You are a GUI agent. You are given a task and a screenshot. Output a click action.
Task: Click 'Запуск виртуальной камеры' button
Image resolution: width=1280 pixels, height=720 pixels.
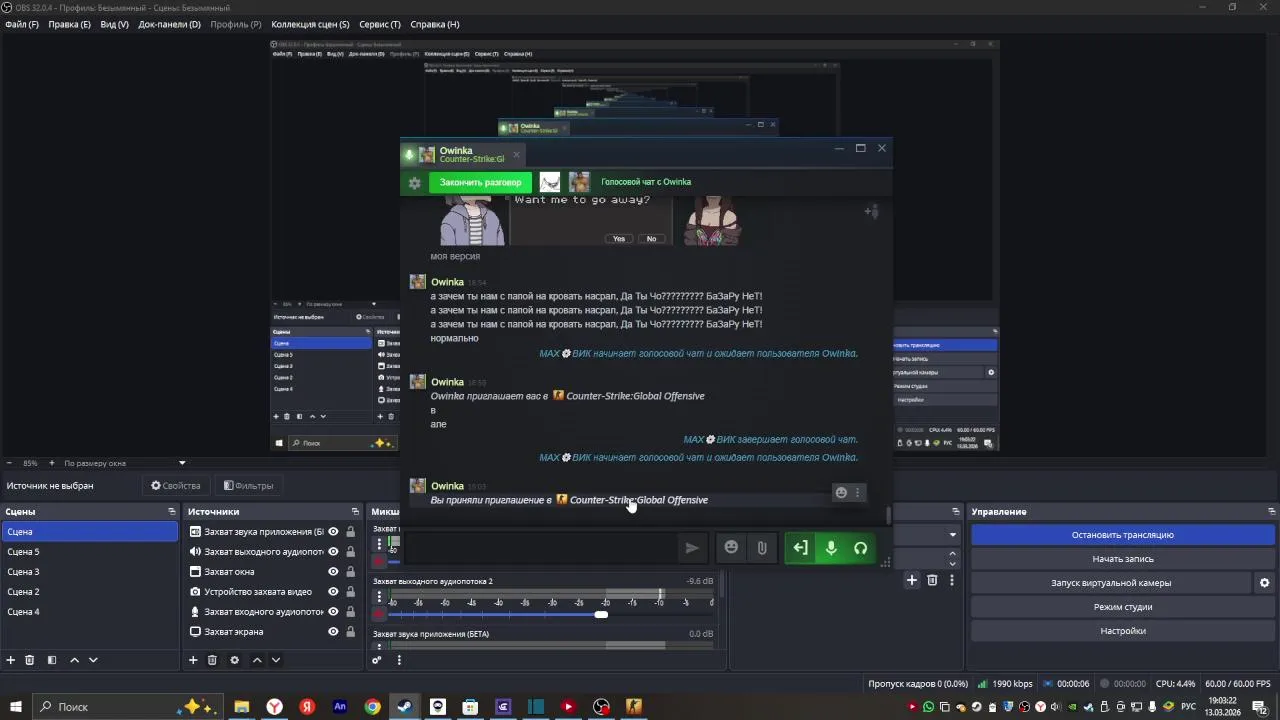click(1110, 583)
